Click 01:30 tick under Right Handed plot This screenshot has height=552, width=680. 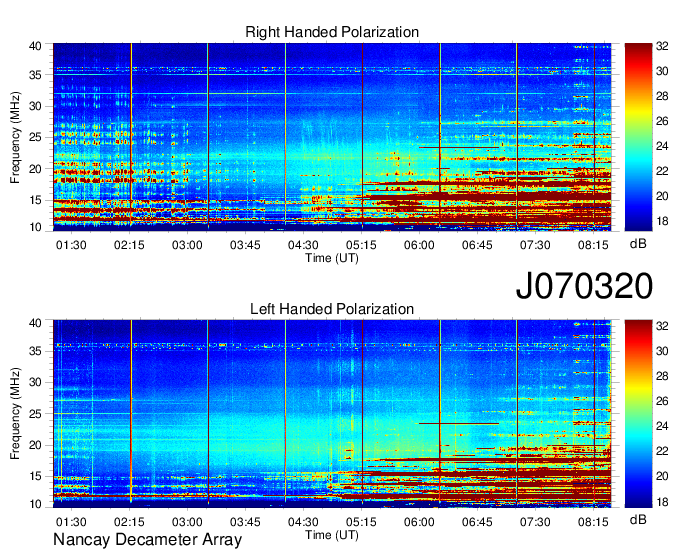[71, 245]
